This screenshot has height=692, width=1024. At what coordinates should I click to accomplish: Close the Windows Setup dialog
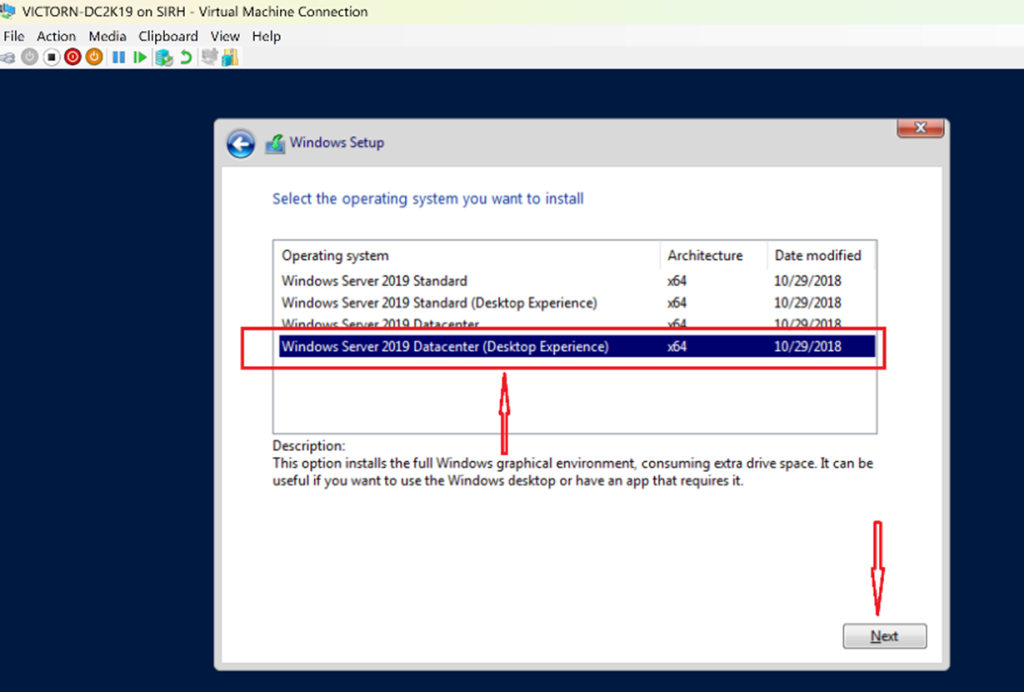(920, 128)
